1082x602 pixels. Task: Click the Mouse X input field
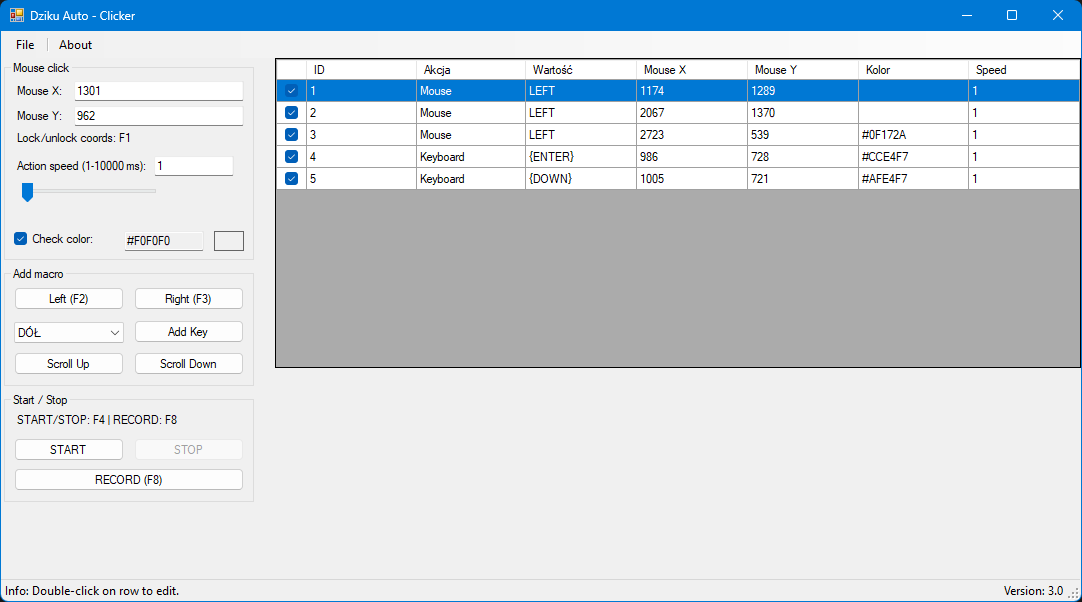158,91
